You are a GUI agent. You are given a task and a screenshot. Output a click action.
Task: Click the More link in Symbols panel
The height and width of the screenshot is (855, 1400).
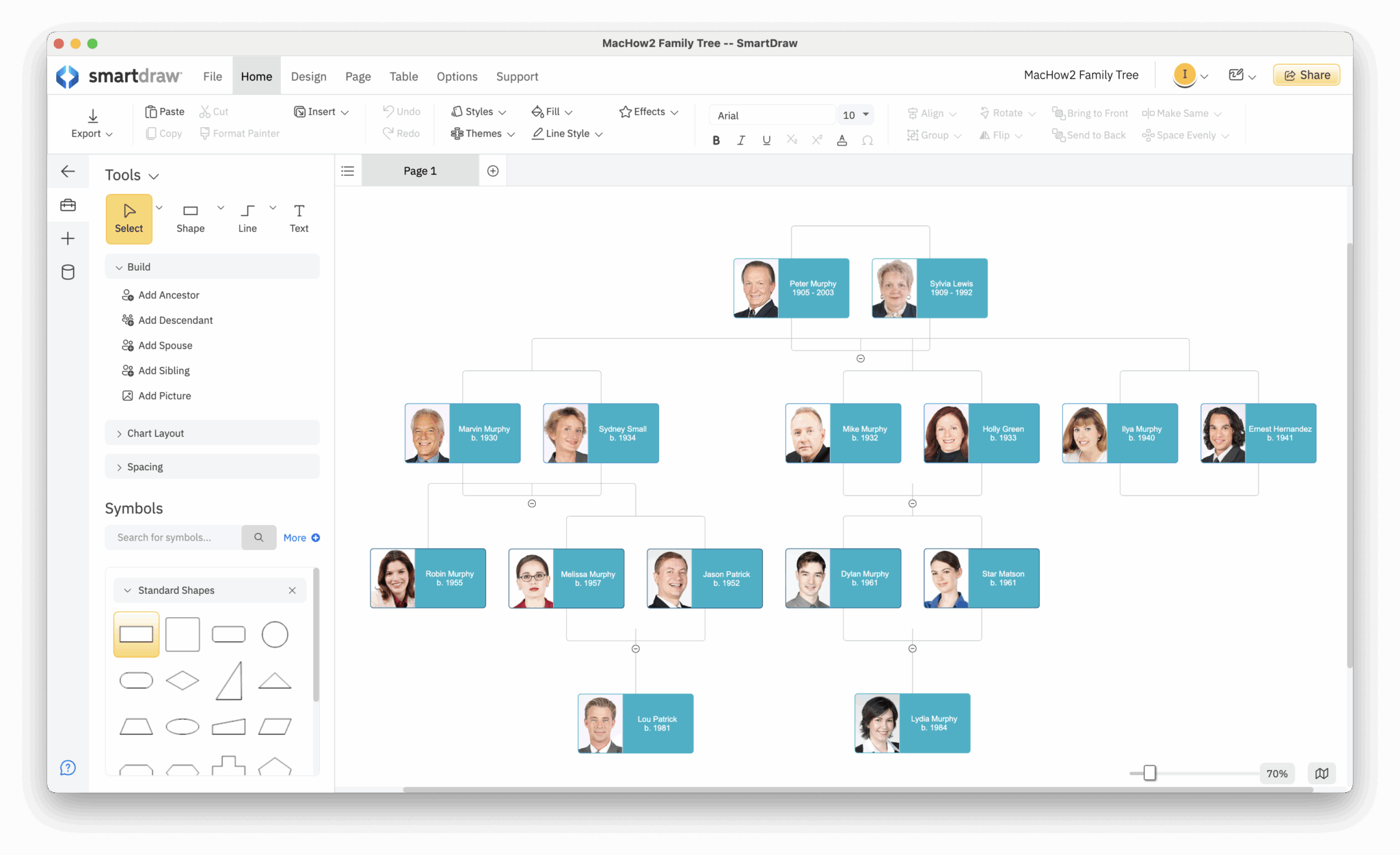295,537
